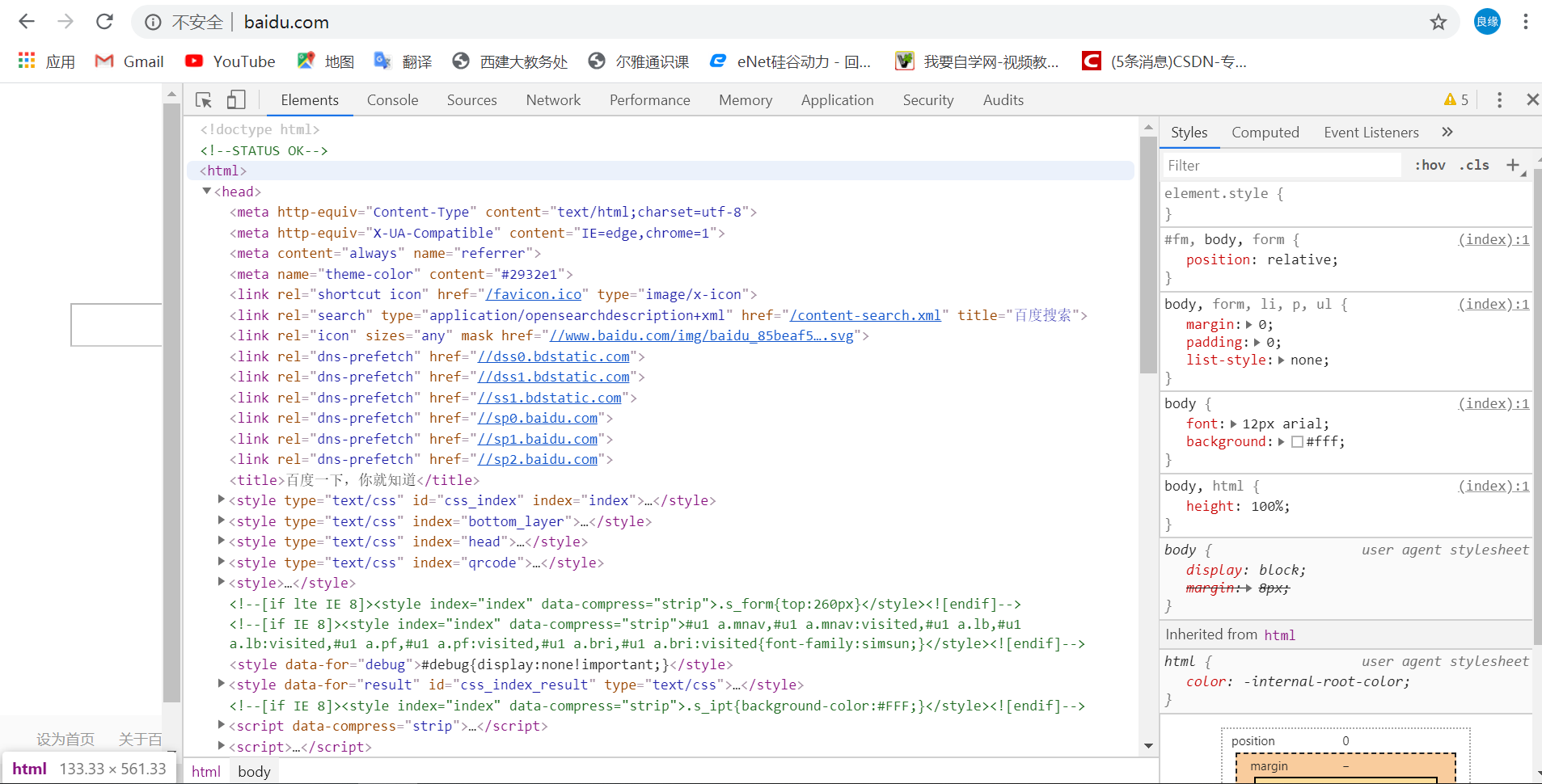Click the (index):1 stylesheet source link

[x=1492, y=239]
